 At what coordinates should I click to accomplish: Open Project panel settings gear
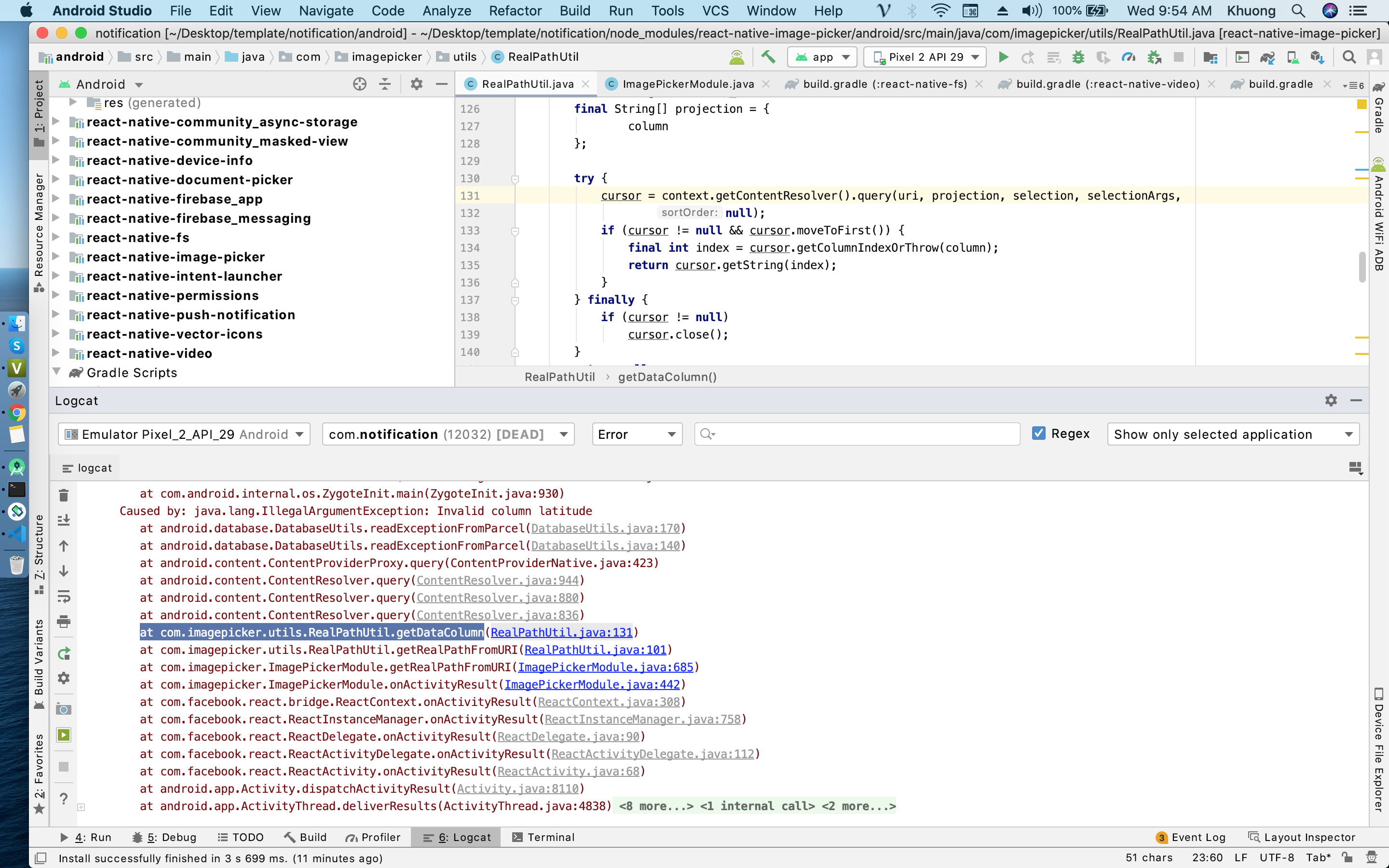416,84
